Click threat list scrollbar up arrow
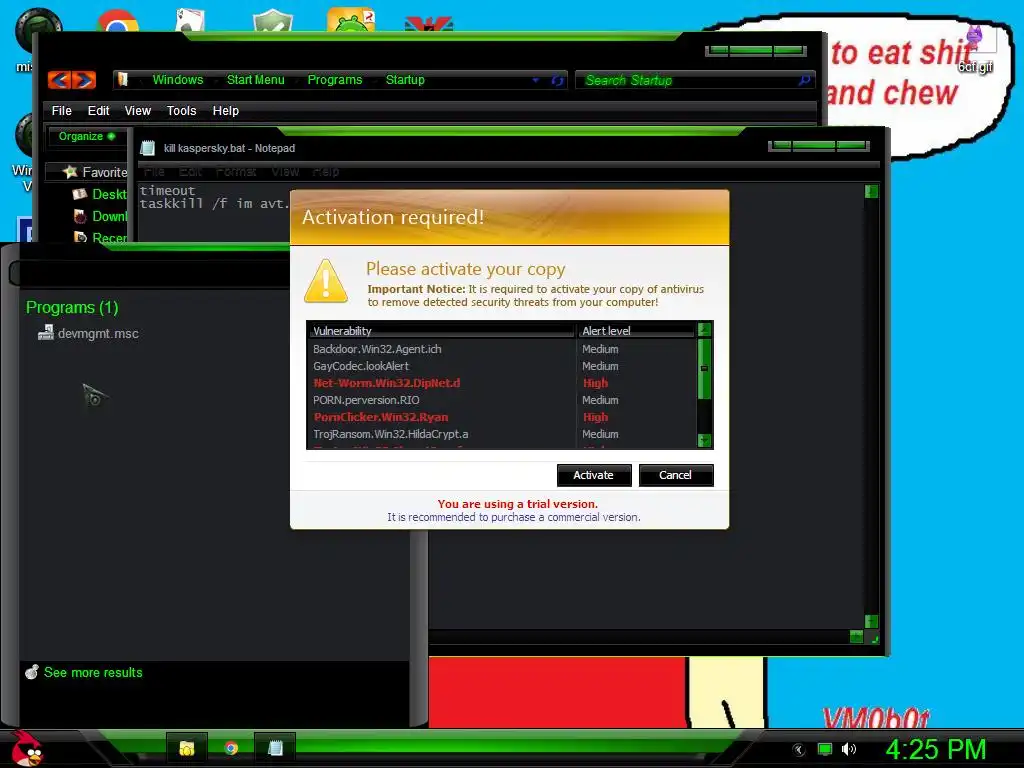 point(704,329)
